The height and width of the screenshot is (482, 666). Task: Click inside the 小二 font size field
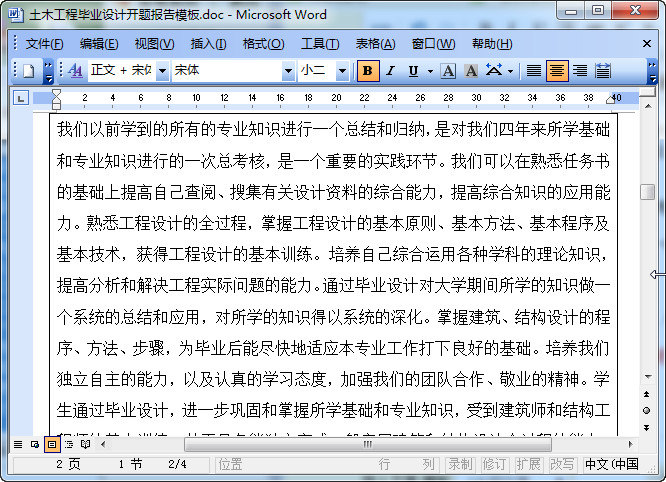317,70
